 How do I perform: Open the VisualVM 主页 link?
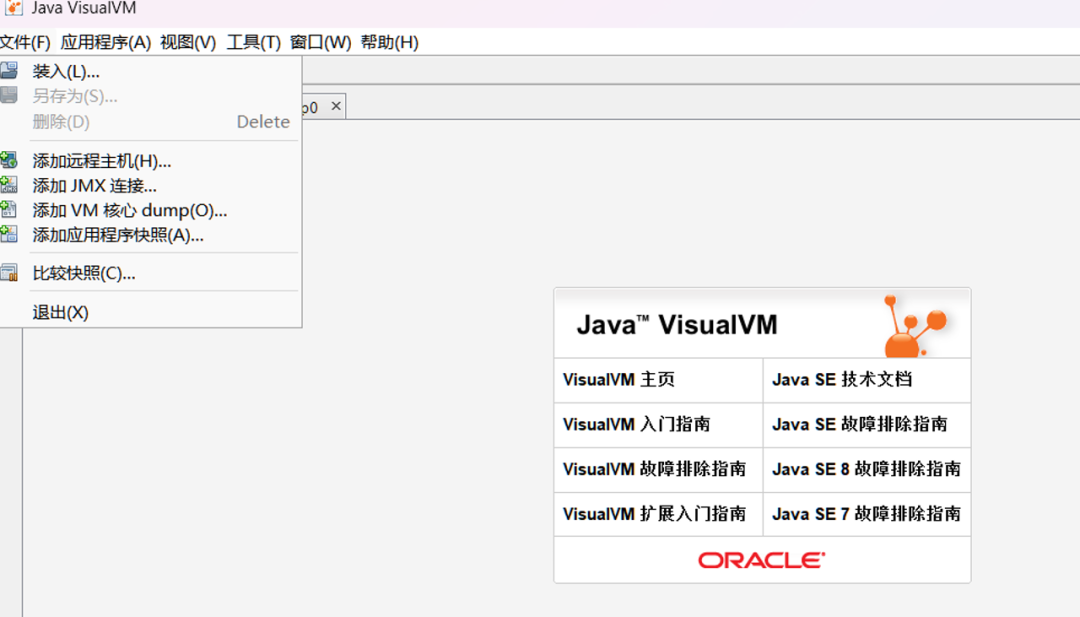tap(619, 379)
